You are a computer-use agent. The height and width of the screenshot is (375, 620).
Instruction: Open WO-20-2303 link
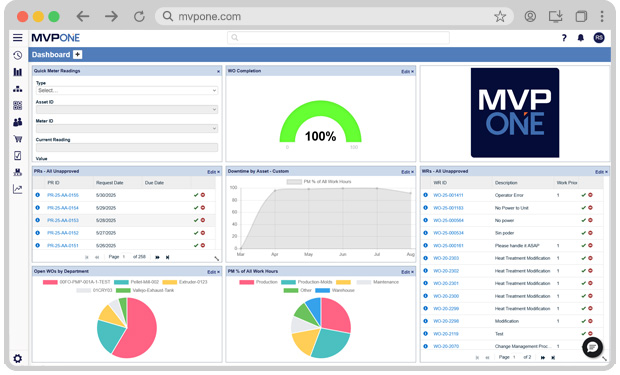tap(446, 258)
